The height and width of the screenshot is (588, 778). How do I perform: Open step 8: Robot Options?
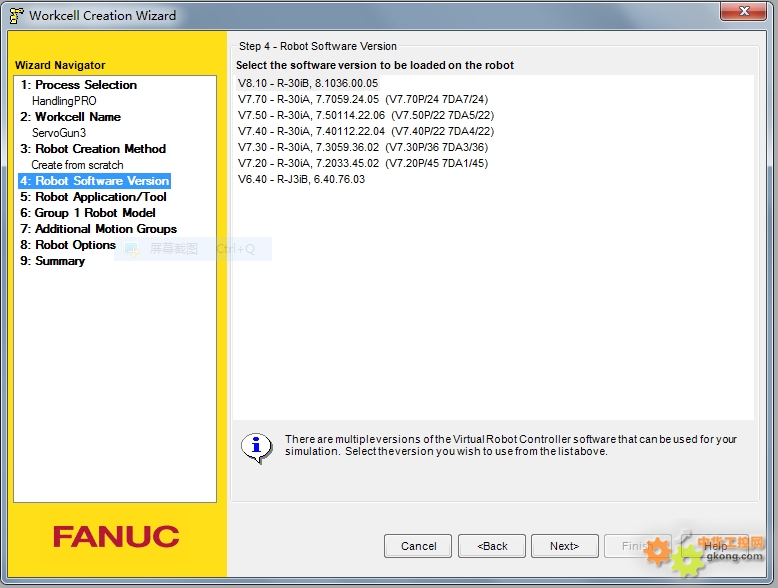click(x=67, y=245)
